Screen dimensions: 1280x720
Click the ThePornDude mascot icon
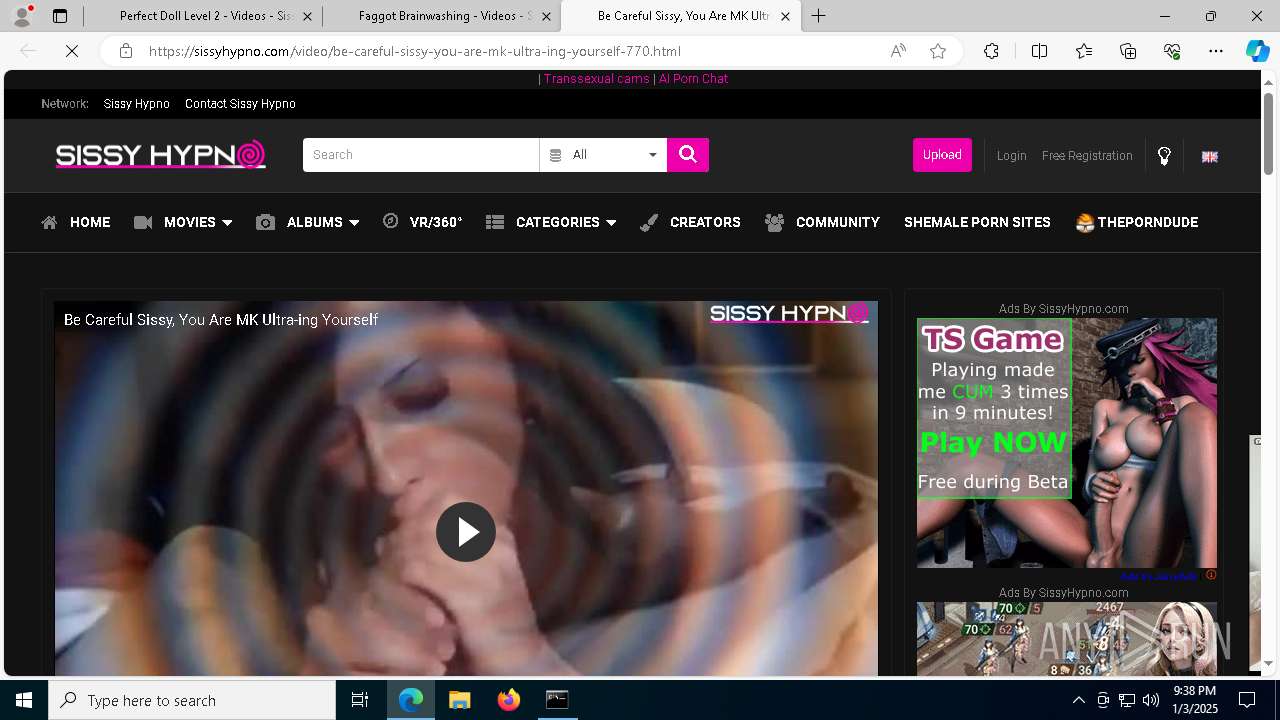pyautogui.click(x=1085, y=222)
